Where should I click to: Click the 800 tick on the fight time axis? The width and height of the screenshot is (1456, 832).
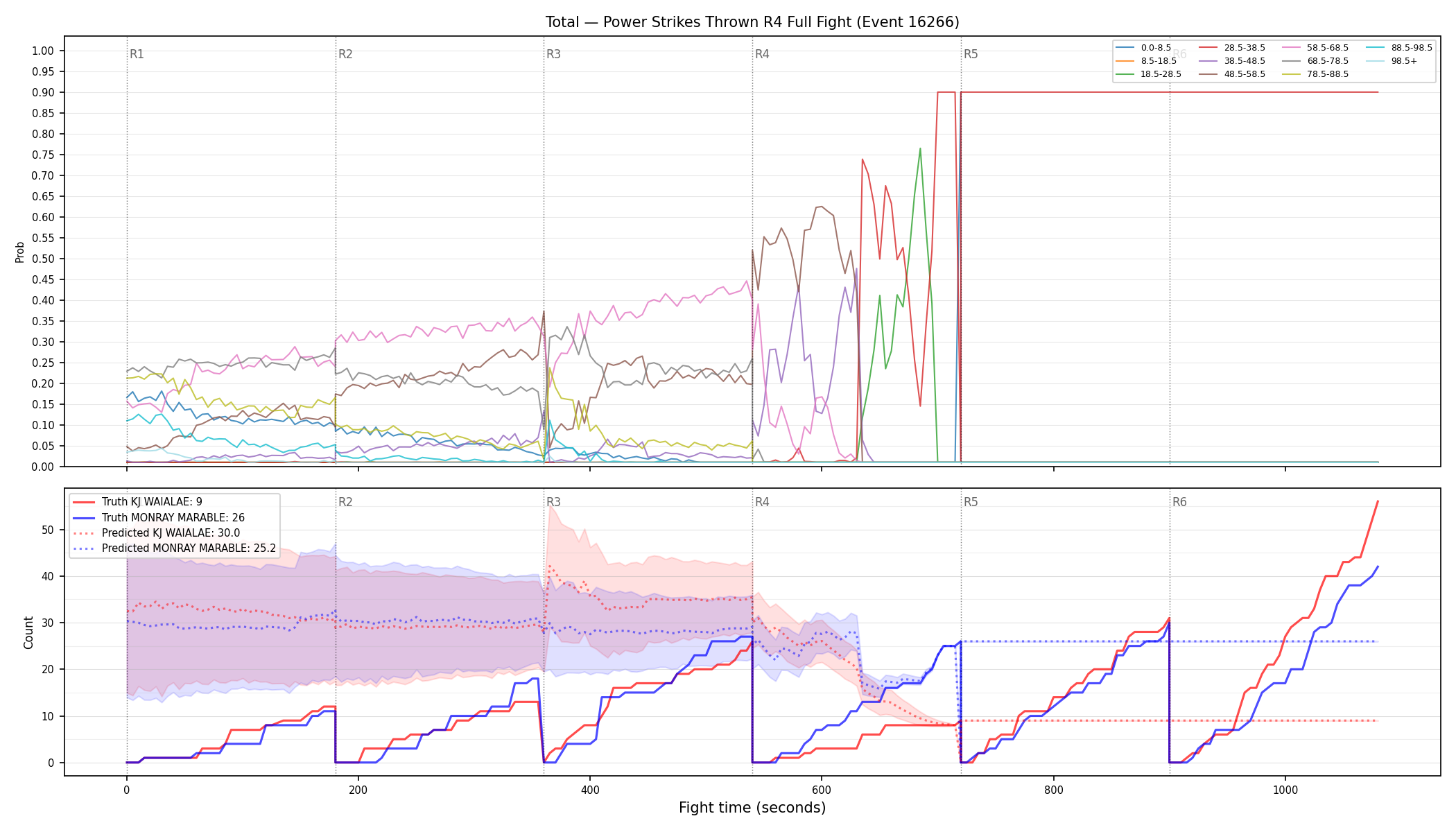(1054, 790)
